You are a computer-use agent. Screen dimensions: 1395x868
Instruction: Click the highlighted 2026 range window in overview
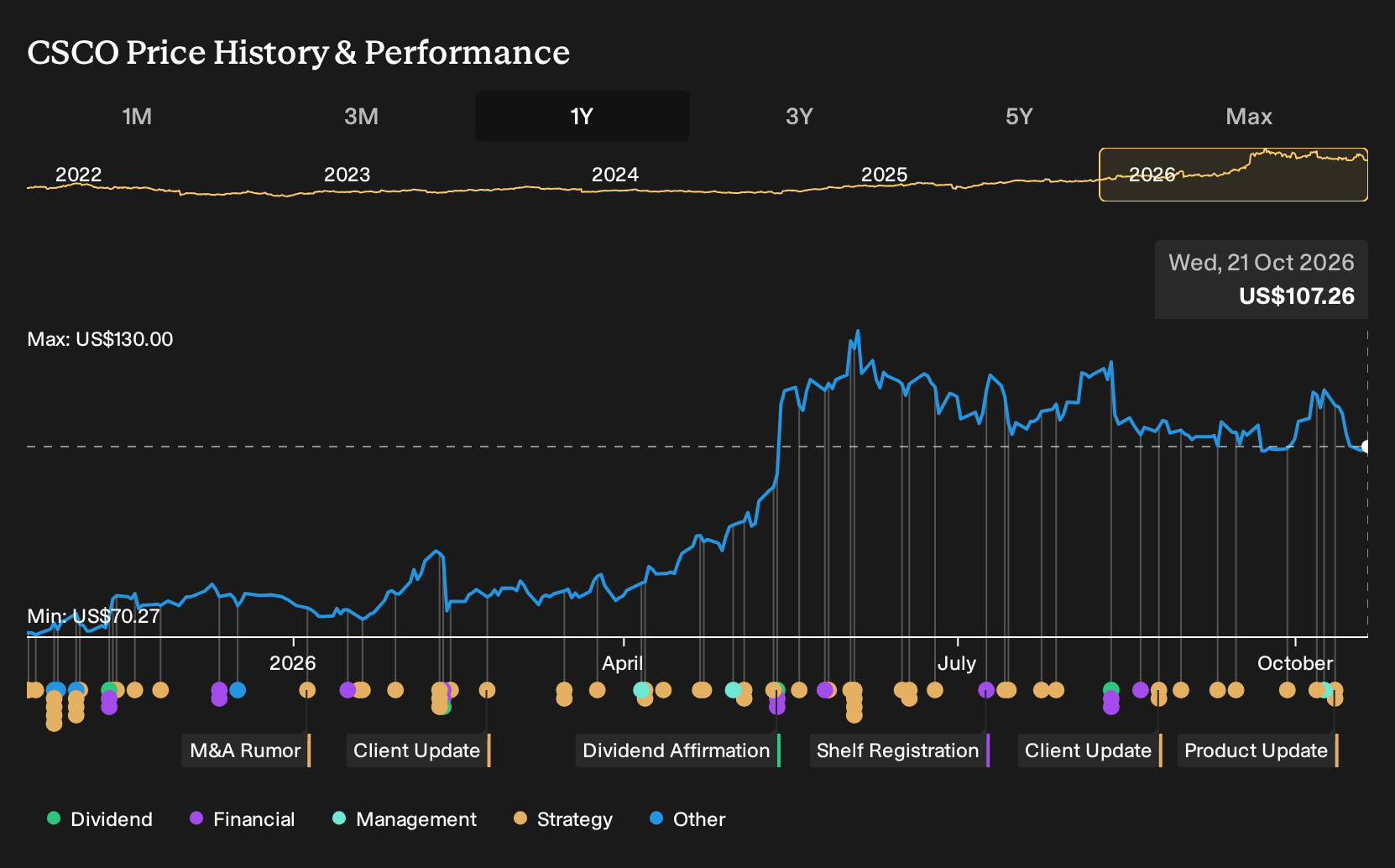point(1233,175)
